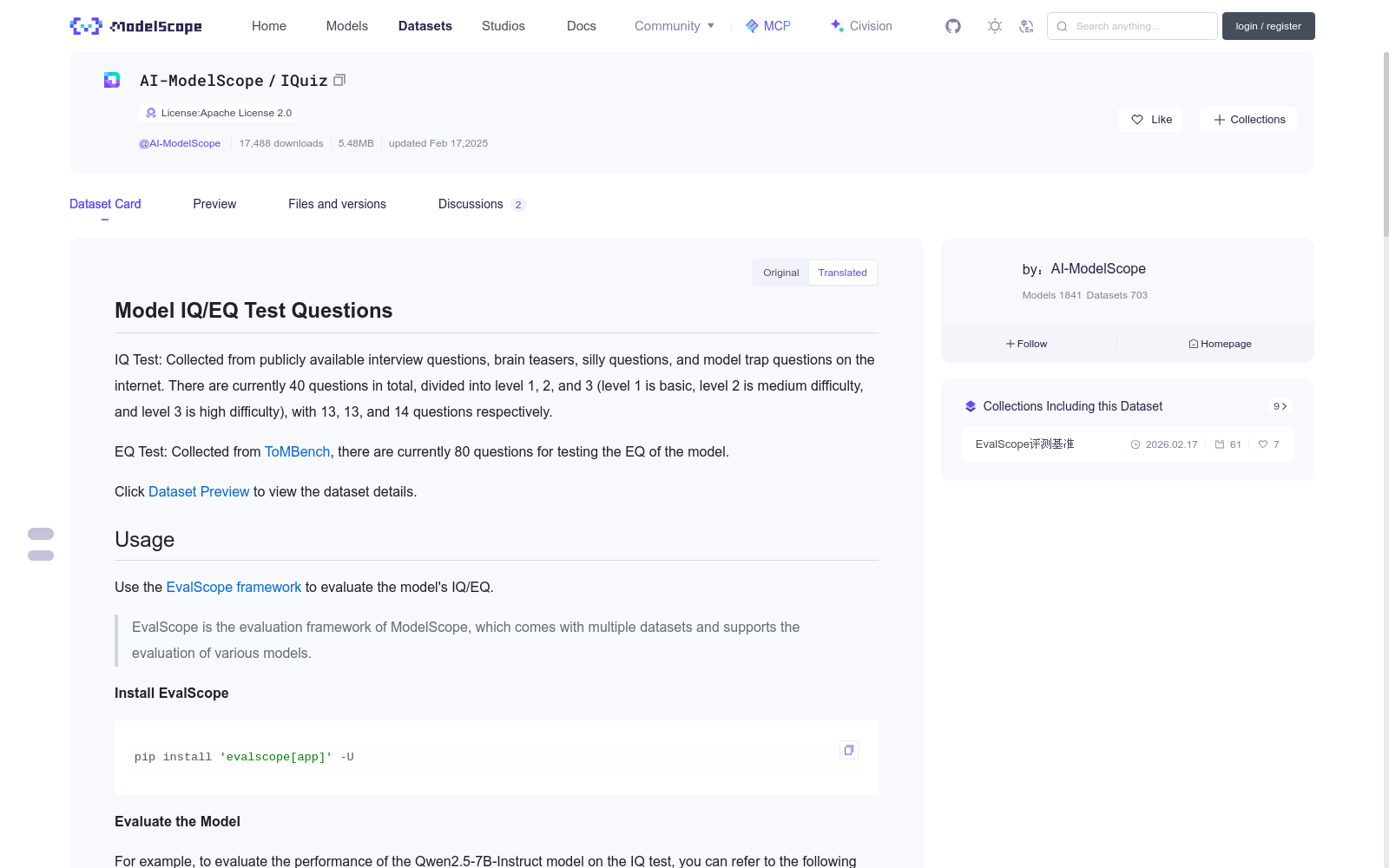Switch to Files and versions tab

[x=337, y=204]
